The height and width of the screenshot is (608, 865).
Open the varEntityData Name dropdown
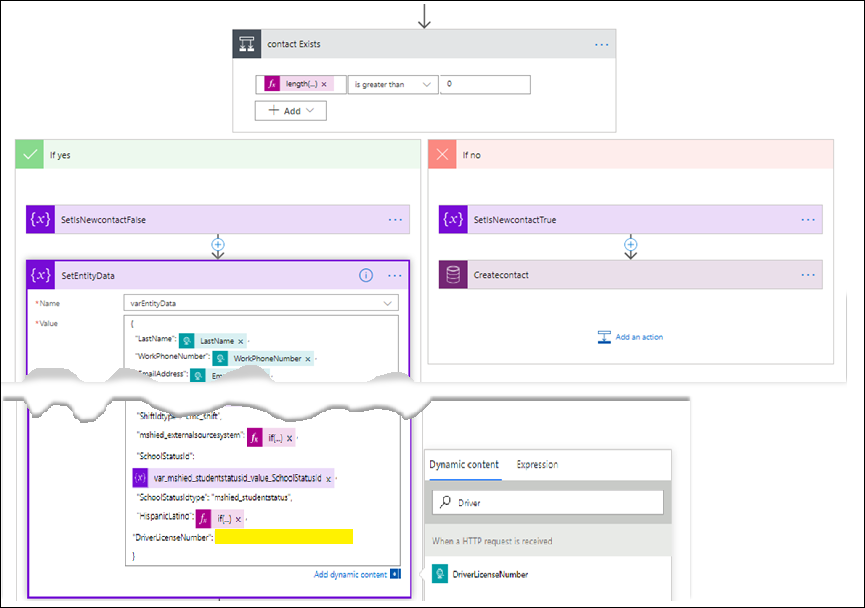coord(387,302)
